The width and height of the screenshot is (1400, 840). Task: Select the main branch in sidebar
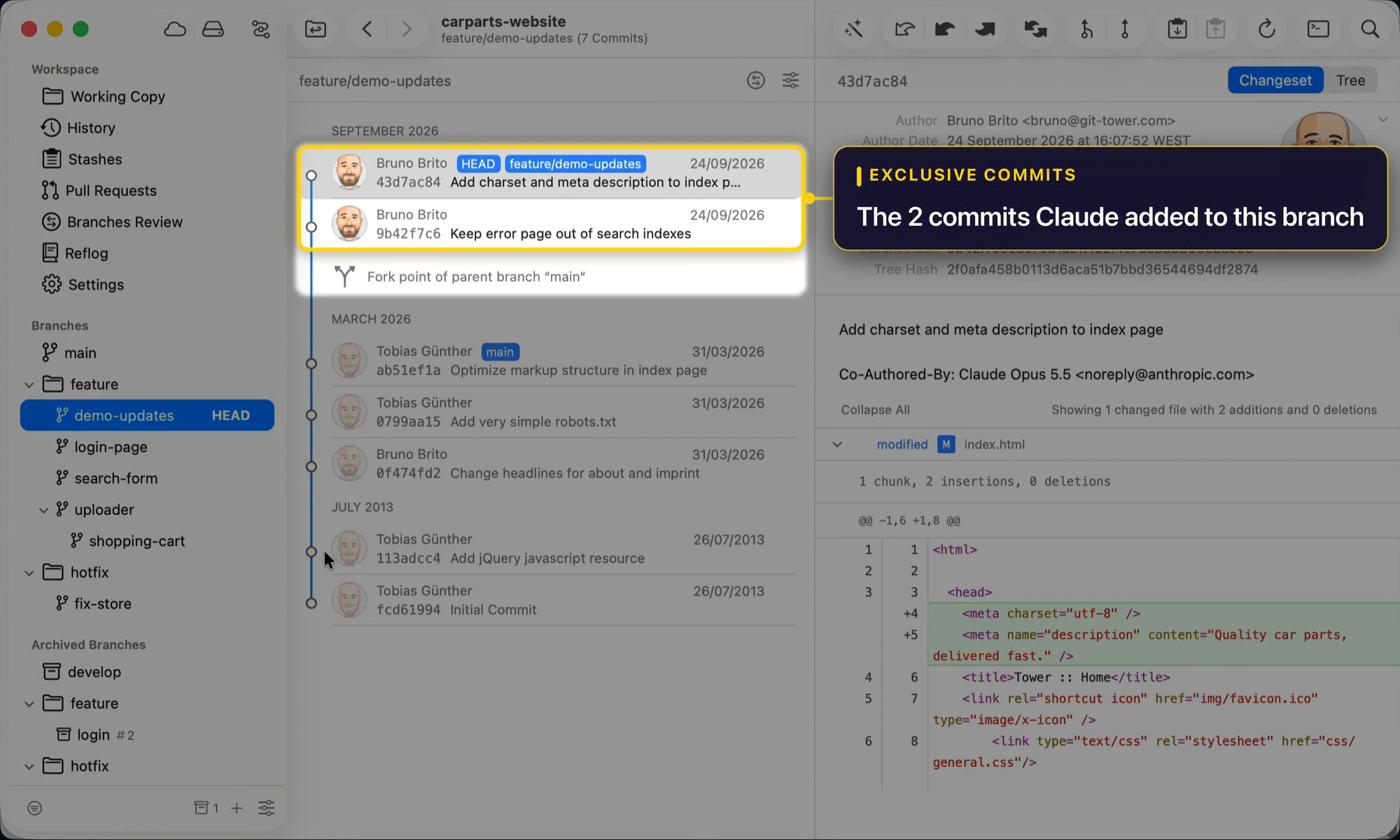(x=147, y=353)
